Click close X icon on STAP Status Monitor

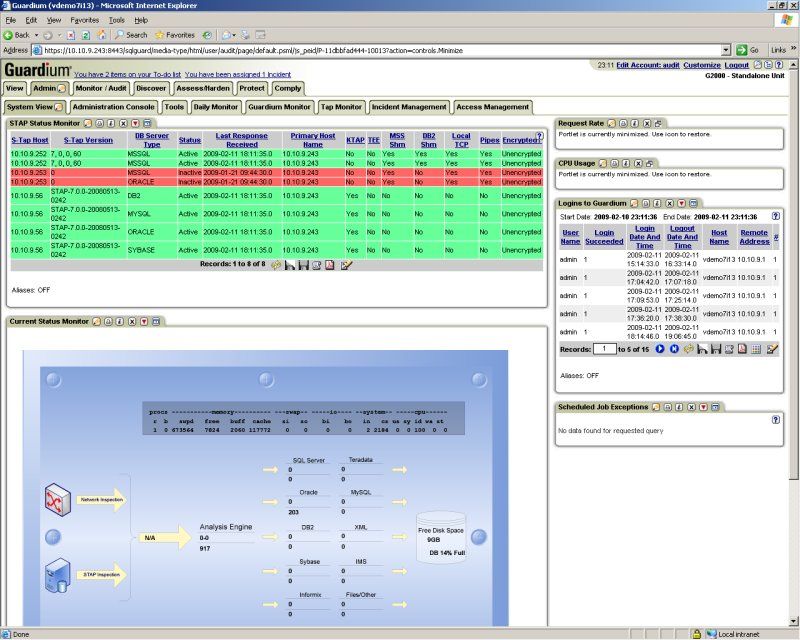pyautogui.click(x=123, y=124)
